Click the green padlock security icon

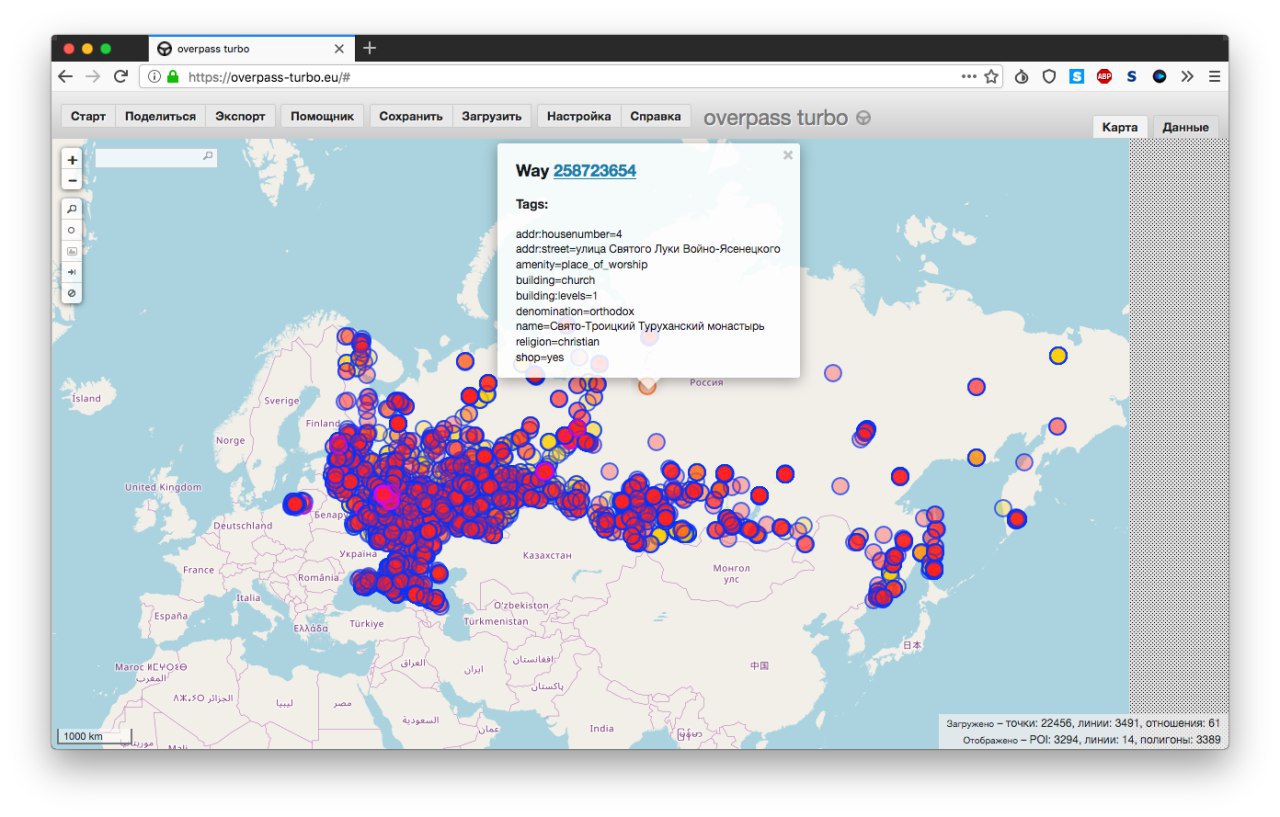pos(172,76)
